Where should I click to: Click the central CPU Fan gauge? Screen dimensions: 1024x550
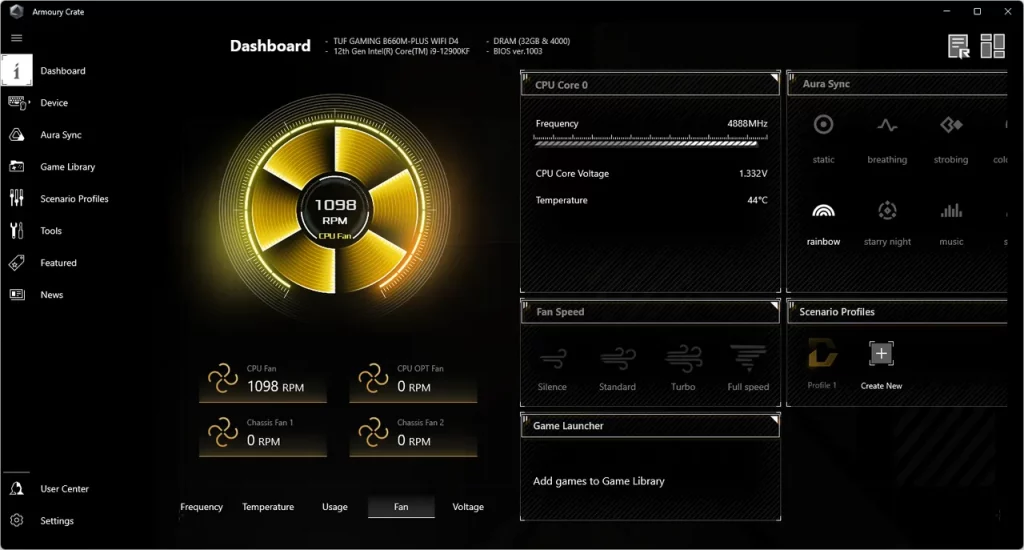335,210
